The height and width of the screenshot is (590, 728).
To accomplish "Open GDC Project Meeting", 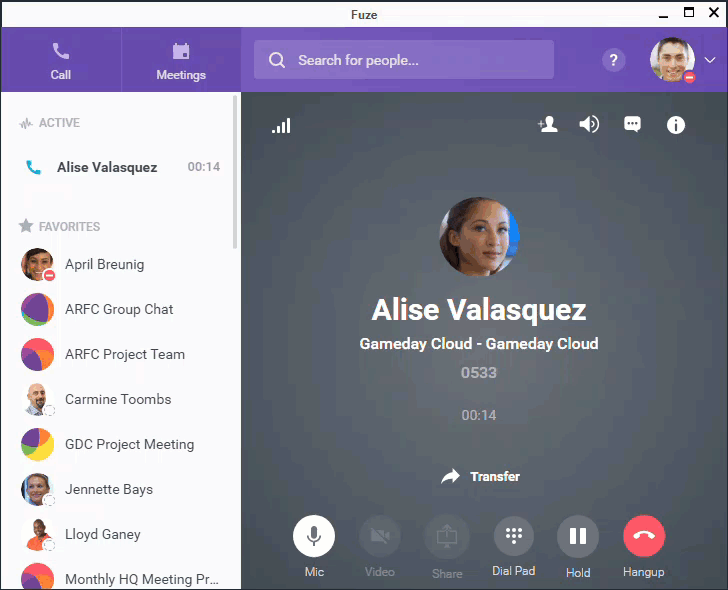I will pos(120,444).
